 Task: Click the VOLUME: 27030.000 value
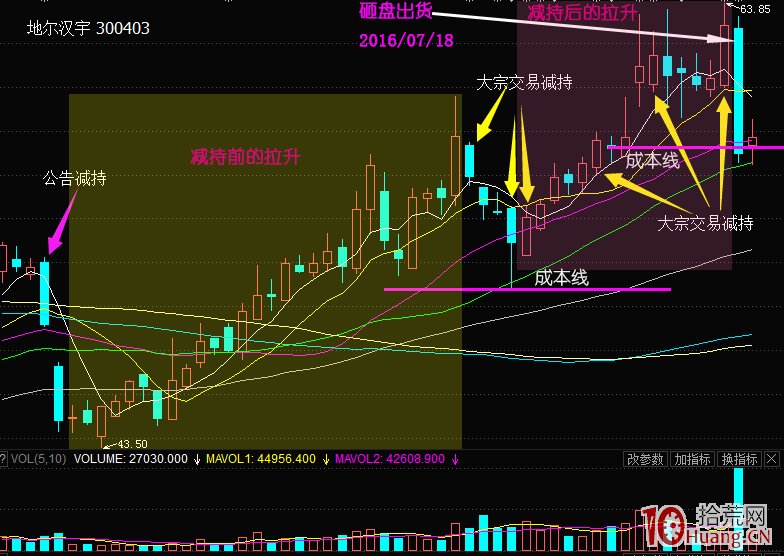tap(130, 459)
